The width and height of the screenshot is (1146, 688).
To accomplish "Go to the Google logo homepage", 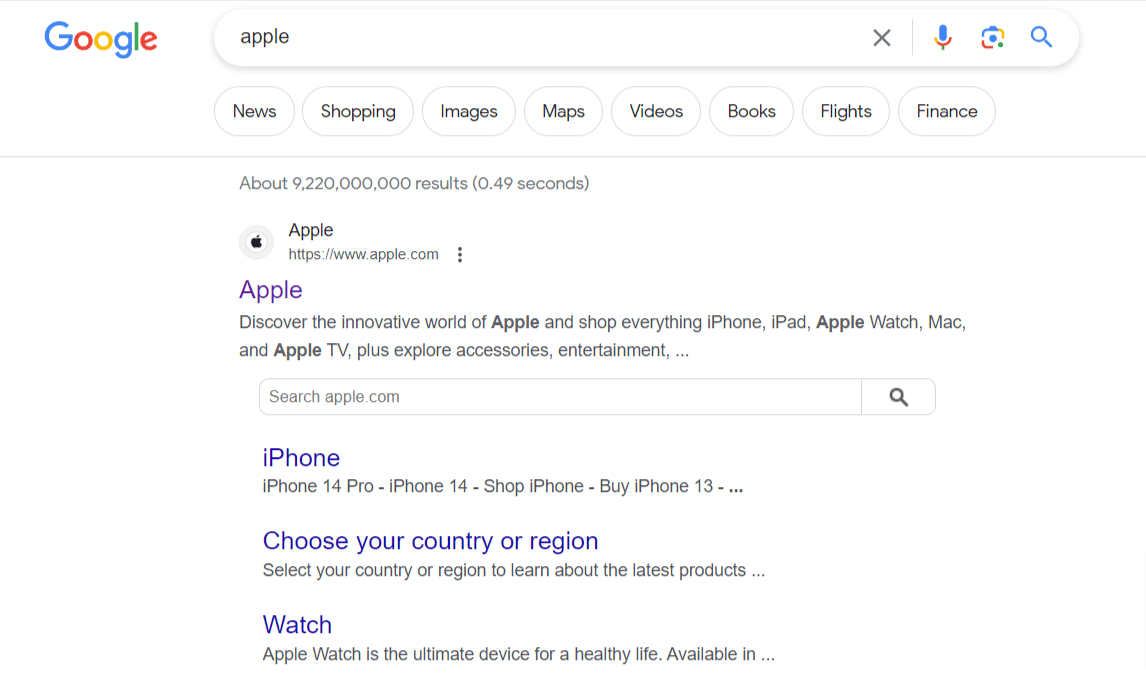I will coord(101,39).
